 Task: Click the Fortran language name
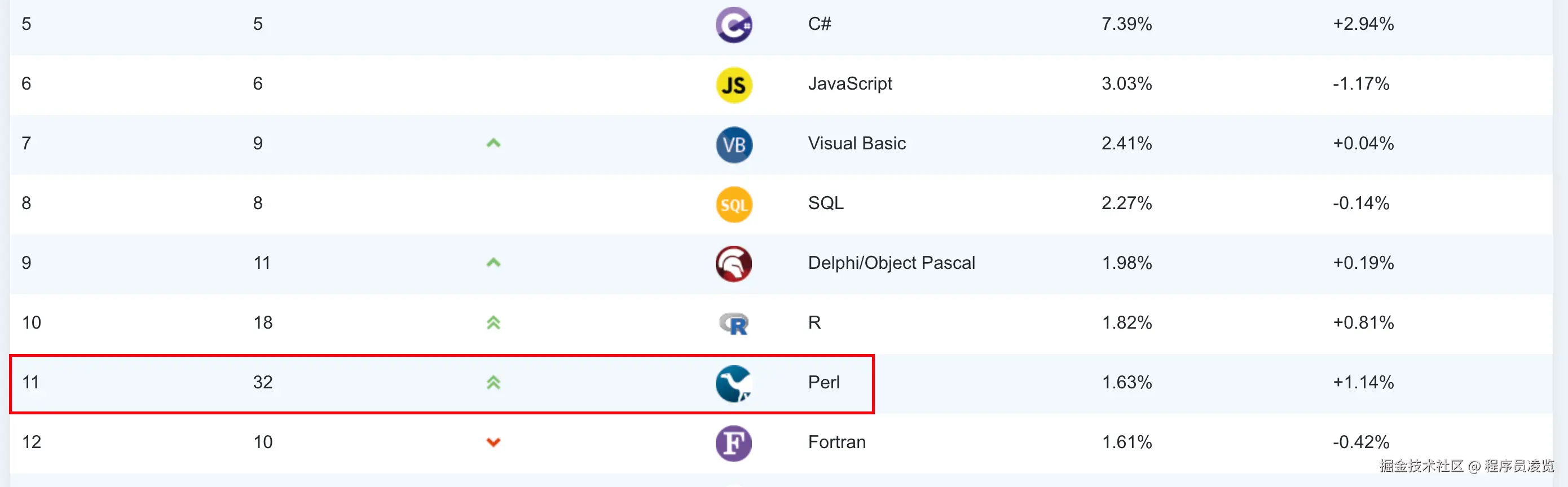point(836,442)
